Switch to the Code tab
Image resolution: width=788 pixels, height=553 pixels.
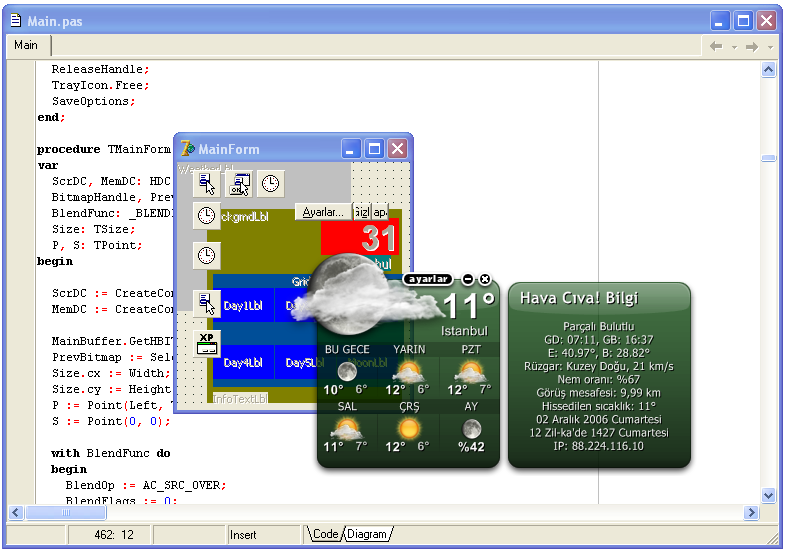coord(325,534)
